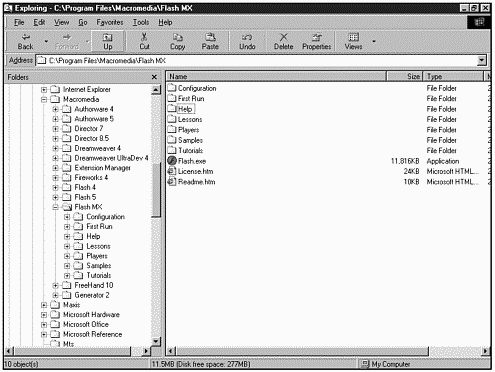Expand the Dreamweaver 4 tree node
This screenshot has height=372, width=495.
[x=55, y=148]
